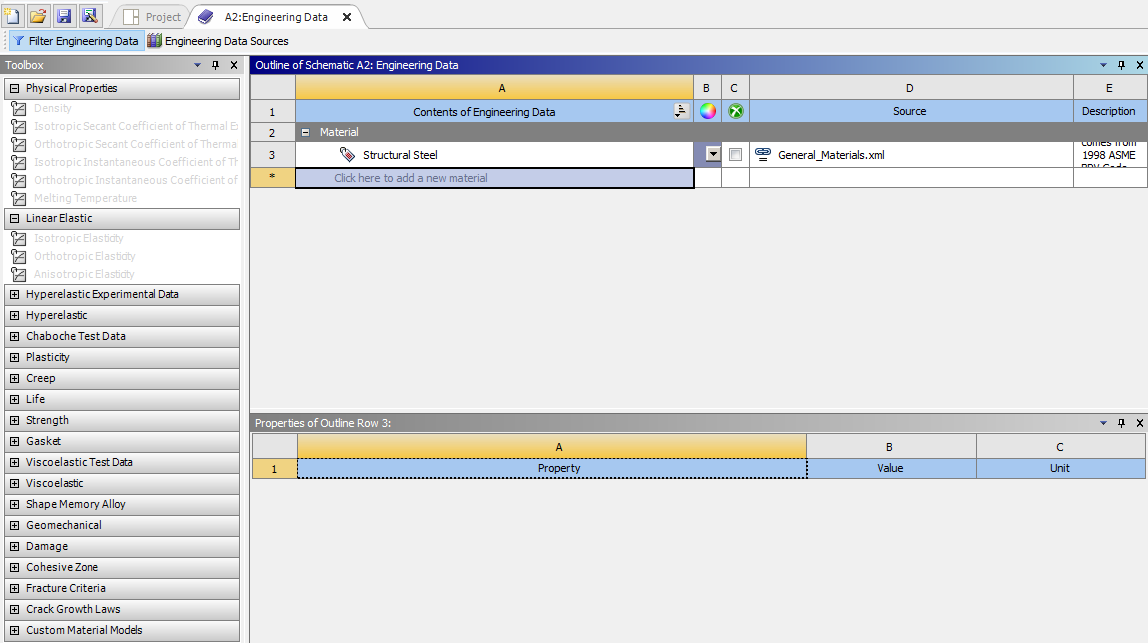This screenshot has width=1148, height=643.
Task: Click the General_Materials.xml link icon
Action: click(x=763, y=155)
